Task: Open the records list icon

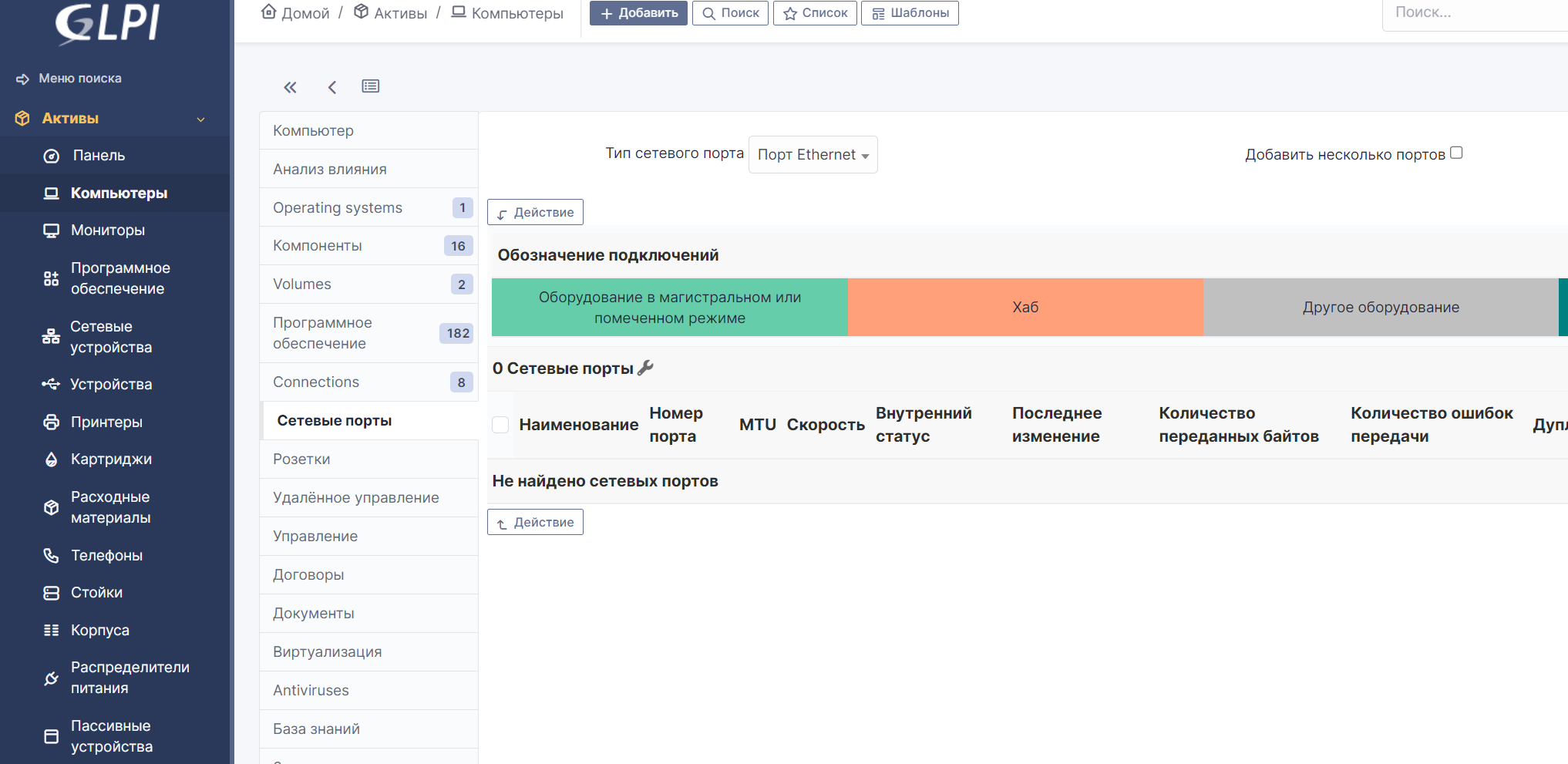Action: [x=371, y=86]
